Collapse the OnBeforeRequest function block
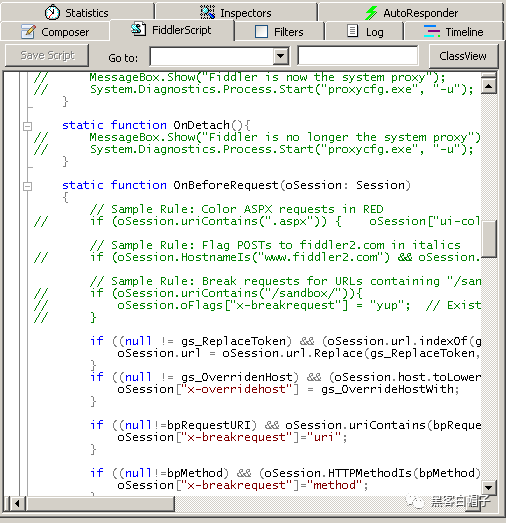The height and width of the screenshot is (523, 506). (28, 186)
